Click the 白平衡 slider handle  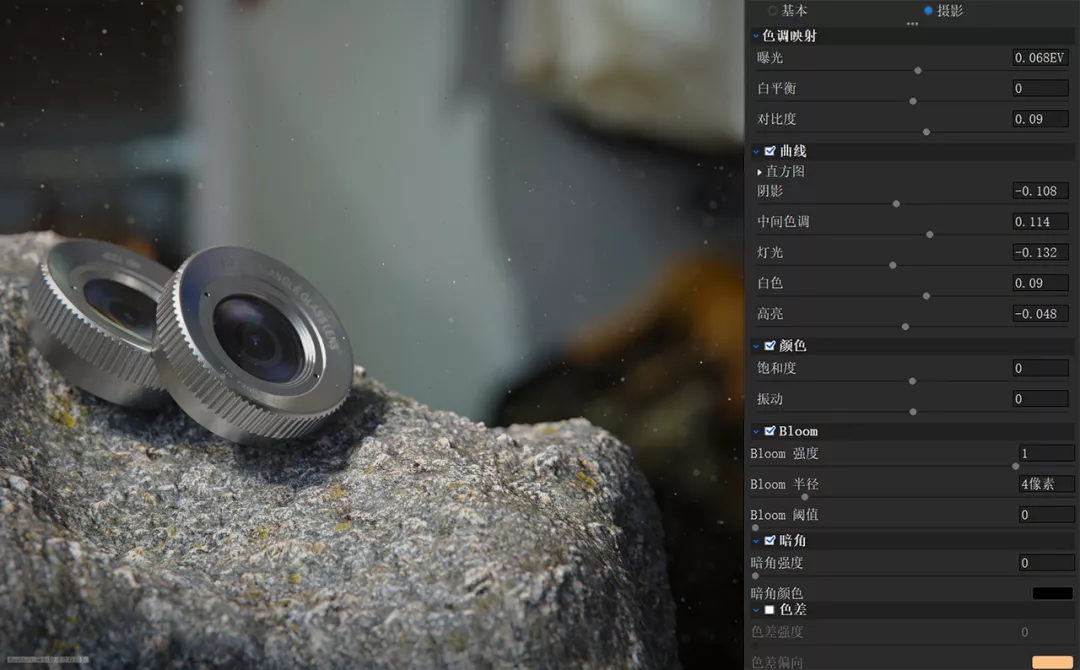pyautogui.click(x=913, y=101)
